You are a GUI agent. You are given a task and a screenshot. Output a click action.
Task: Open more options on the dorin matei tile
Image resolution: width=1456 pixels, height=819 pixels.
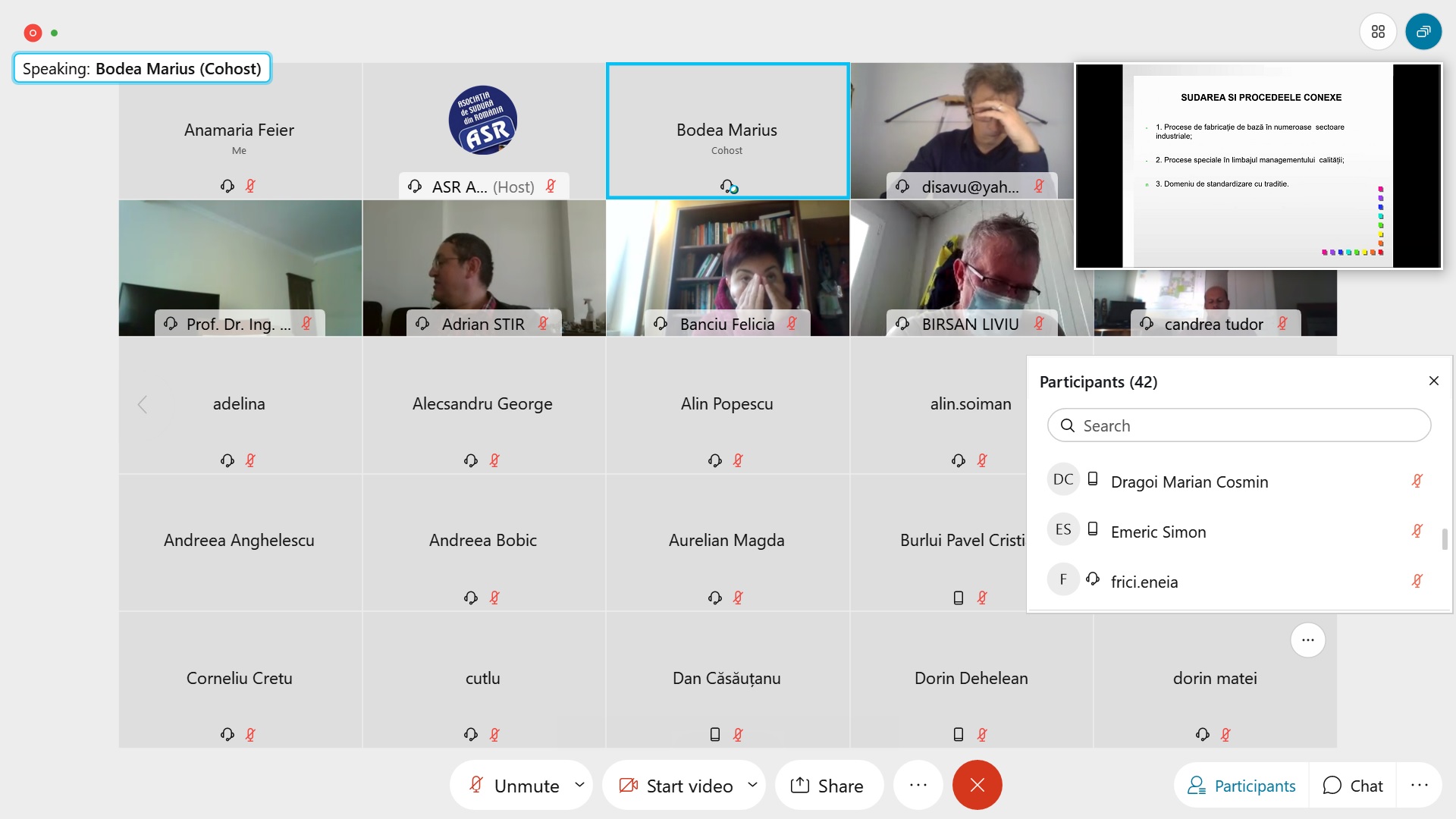point(1307,640)
